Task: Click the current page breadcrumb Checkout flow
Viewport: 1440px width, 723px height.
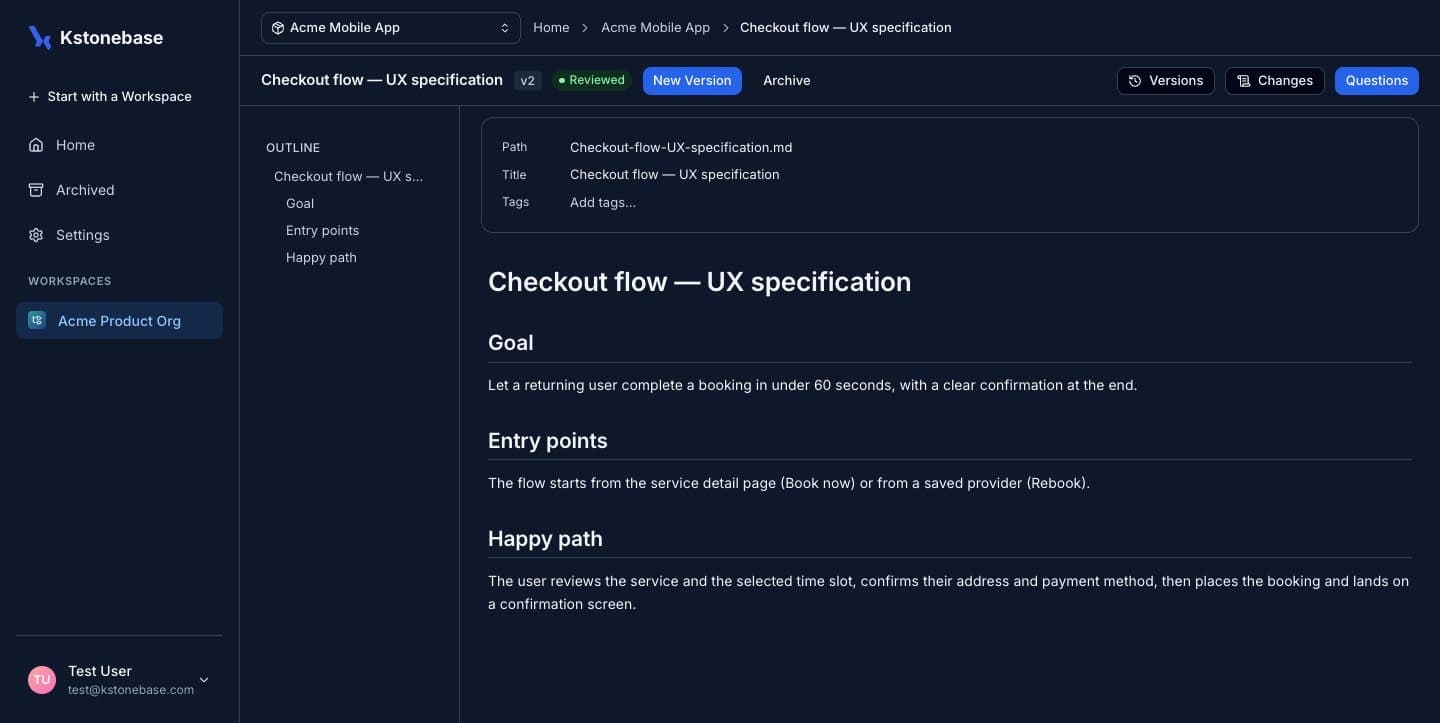Action: click(x=846, y=28)
